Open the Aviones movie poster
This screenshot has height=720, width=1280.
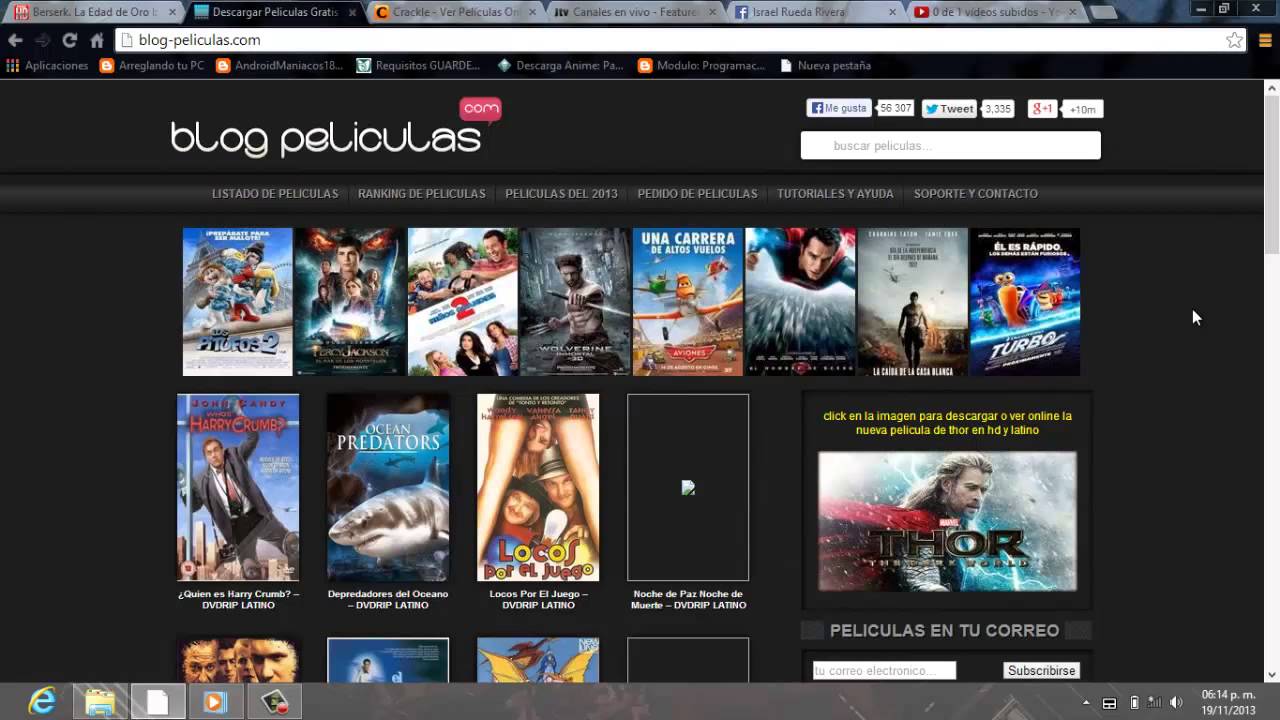(x=688, y=302)
